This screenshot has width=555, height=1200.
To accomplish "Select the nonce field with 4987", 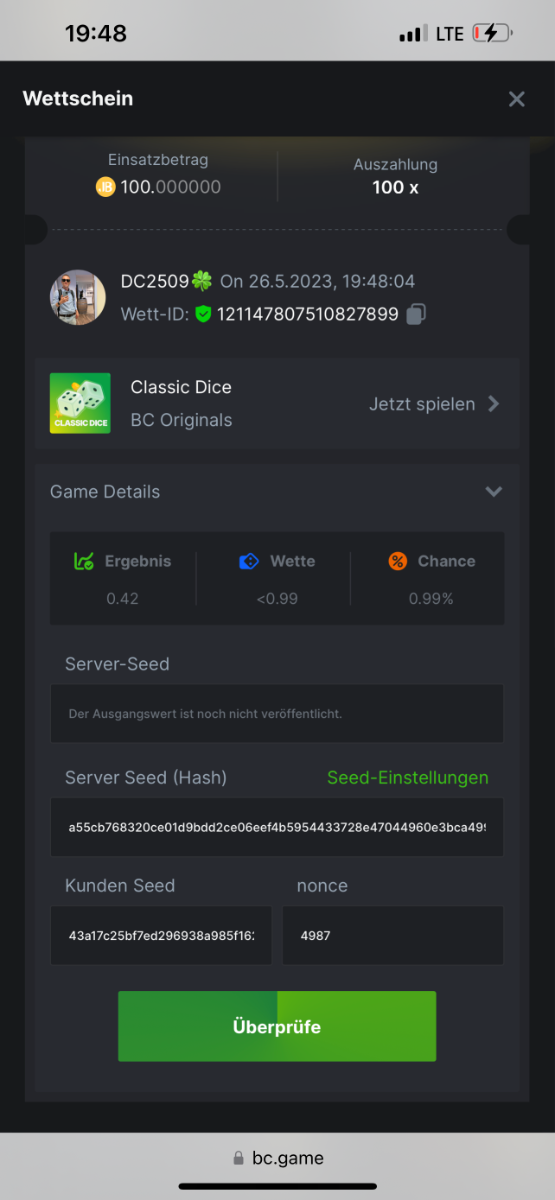I will point(393,935).
